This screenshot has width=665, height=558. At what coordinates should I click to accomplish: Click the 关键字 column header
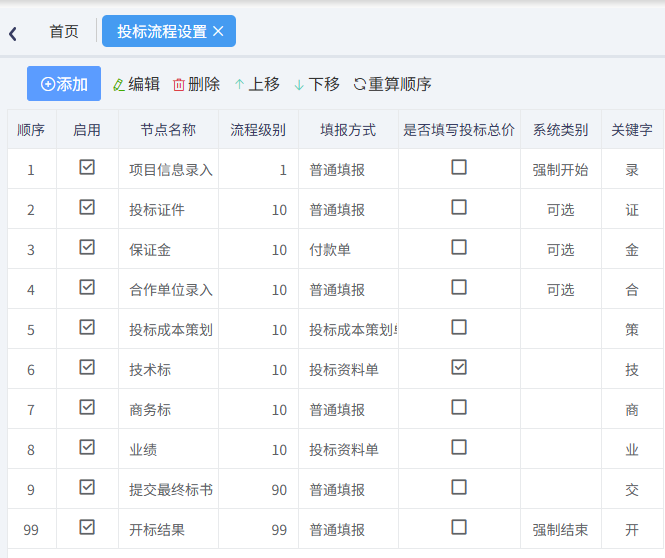coord(632,129)
